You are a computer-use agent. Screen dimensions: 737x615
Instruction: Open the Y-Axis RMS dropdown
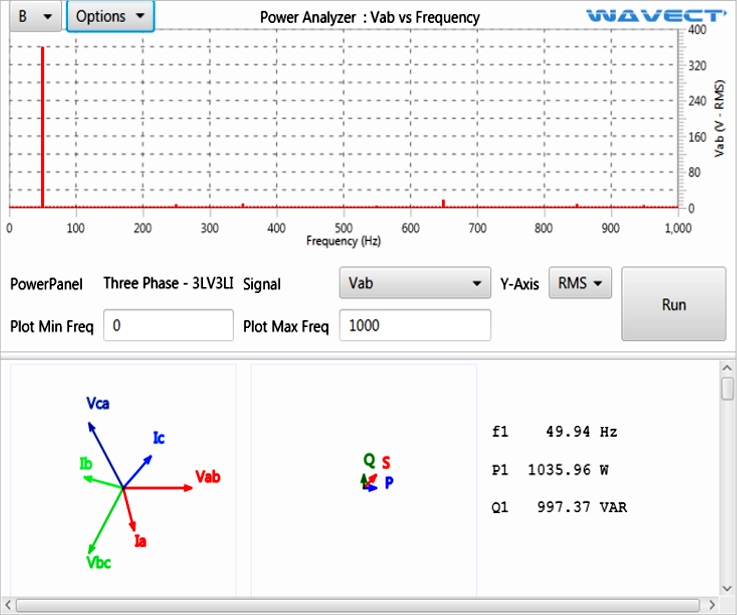coord(580,283)
